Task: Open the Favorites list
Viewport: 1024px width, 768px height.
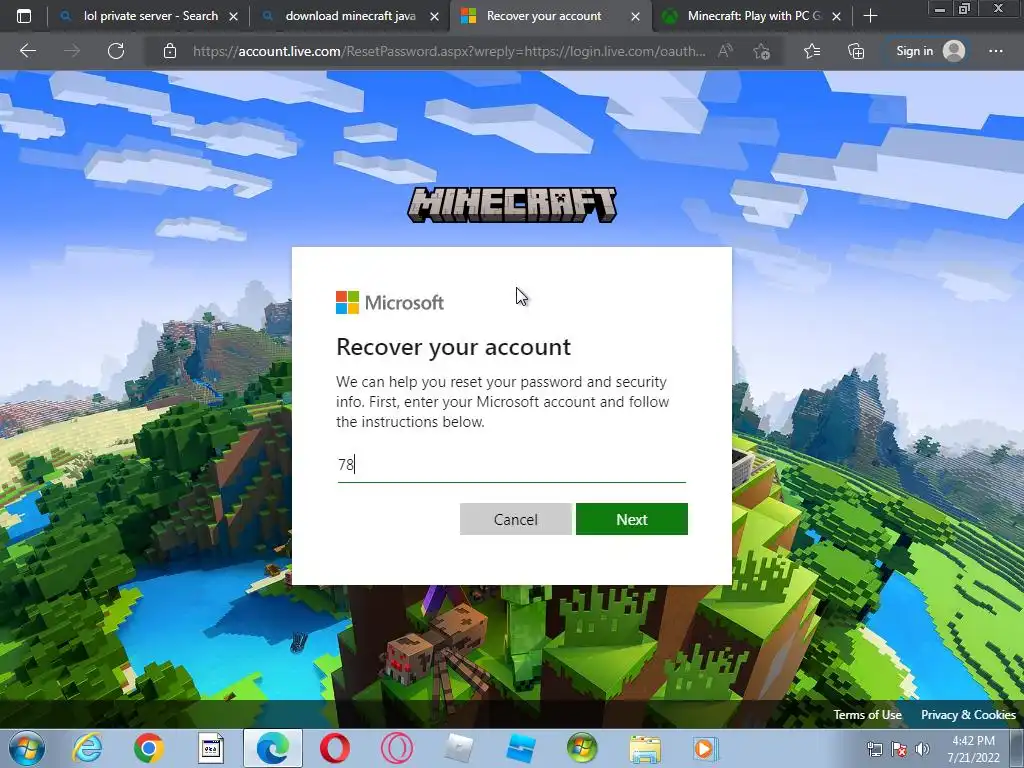Action: point(812,51)
